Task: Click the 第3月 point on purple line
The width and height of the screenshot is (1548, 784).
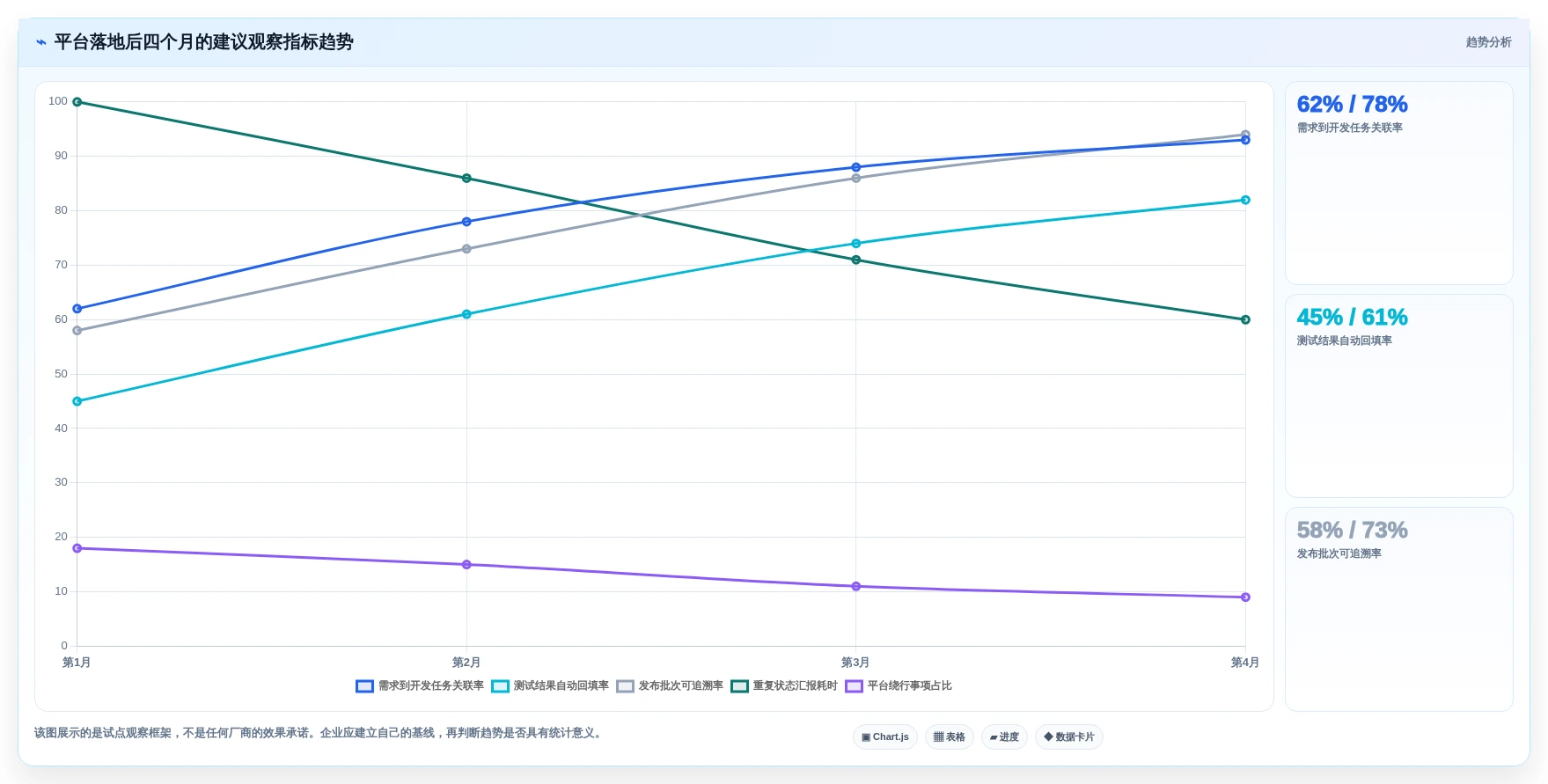Action: [x=856, y=587]
